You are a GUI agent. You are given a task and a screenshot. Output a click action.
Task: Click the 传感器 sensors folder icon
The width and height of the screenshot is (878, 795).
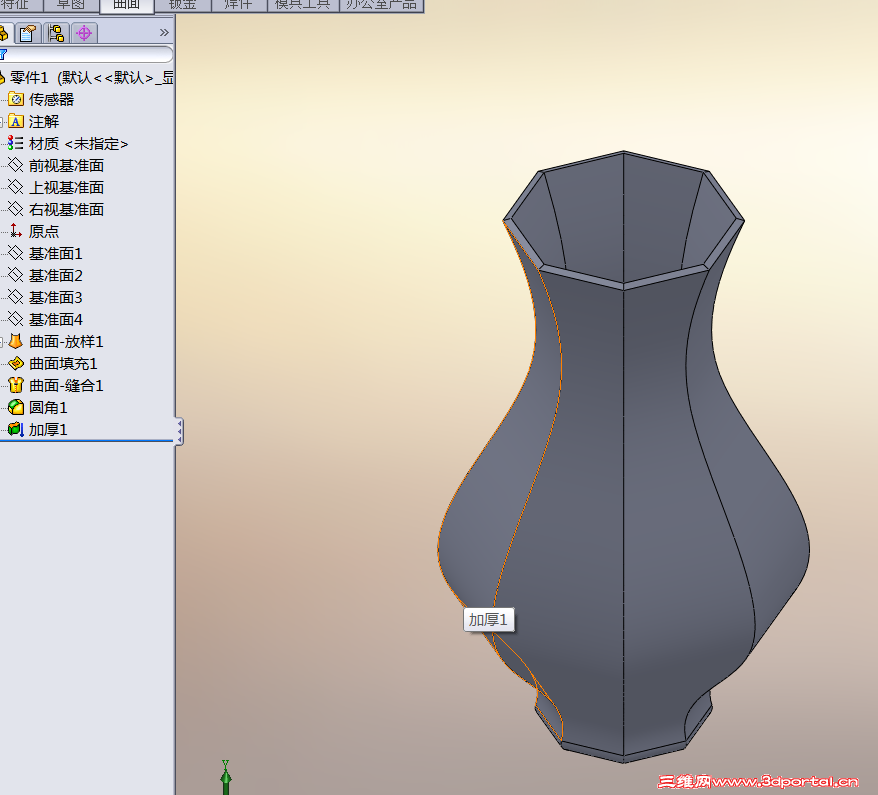pos(16,99)
